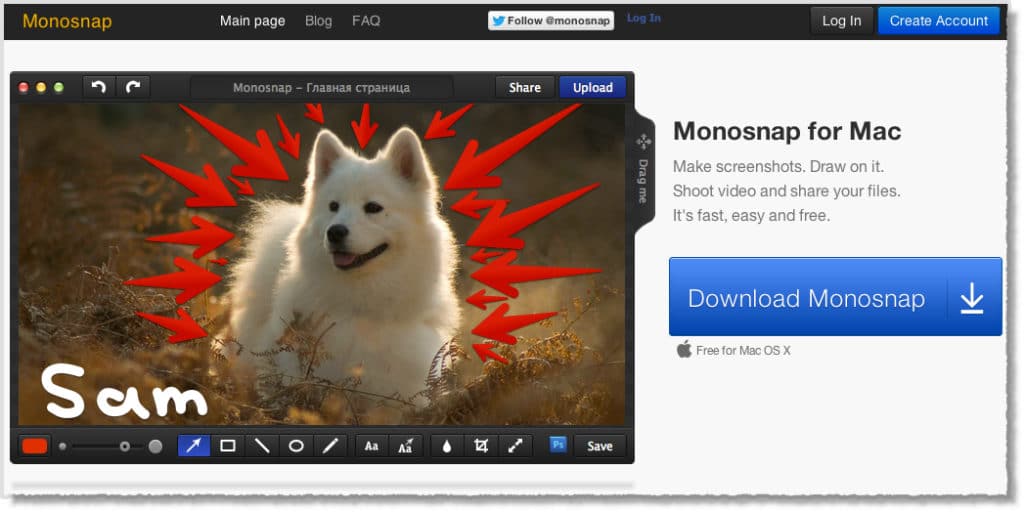The width and height of the screenshot is (1024, 512).
Task: Click the dog photo canvas
Action: click(321, 264)
